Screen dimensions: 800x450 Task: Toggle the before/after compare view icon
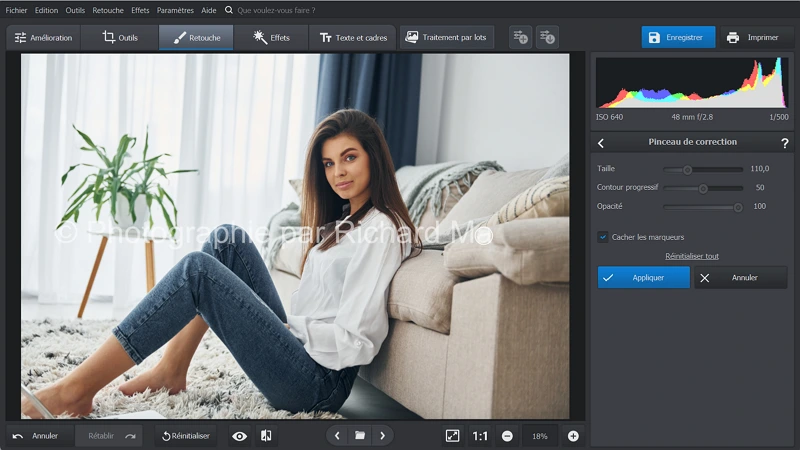(266, 436)
